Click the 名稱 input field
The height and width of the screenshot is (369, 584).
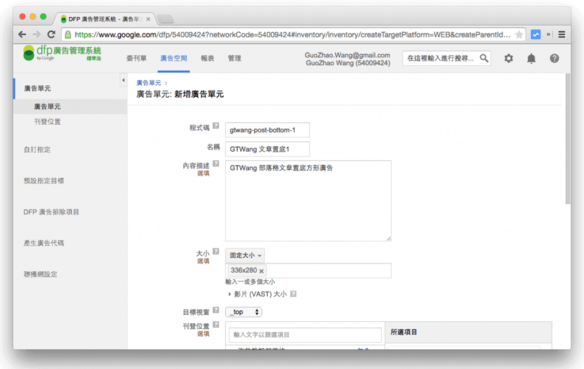click(267, 149)
